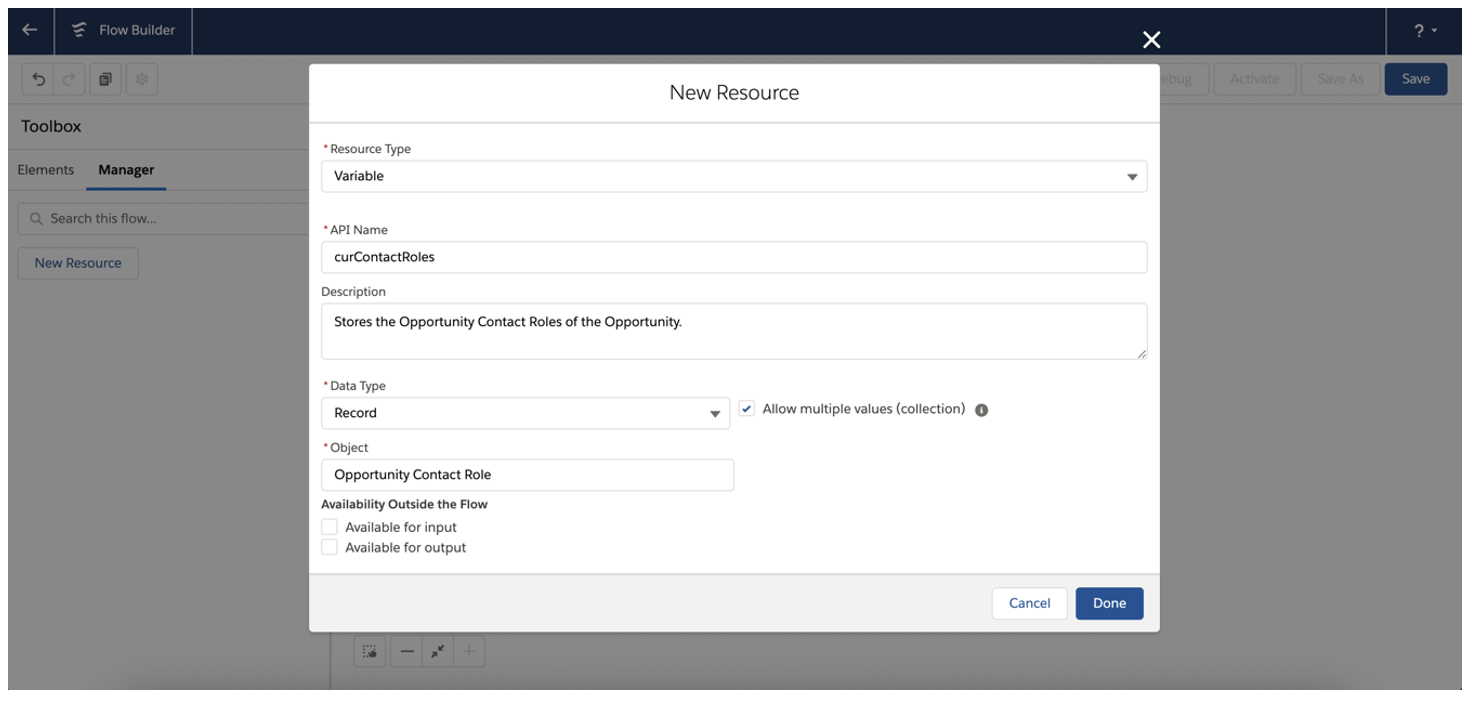Viewport: 1474px width, 702px height.
Task: Click the canvas select mode icon
Action: 370,652
